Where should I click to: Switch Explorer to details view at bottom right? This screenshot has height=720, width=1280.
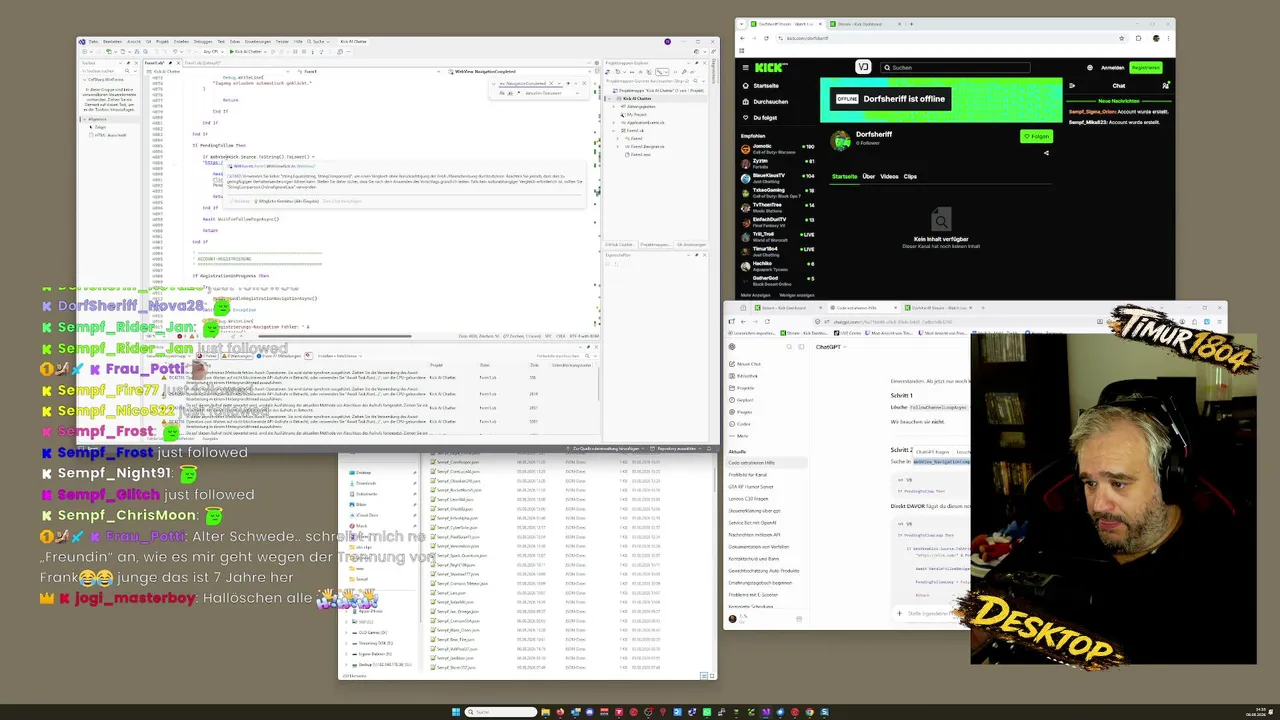coord(704,676)
